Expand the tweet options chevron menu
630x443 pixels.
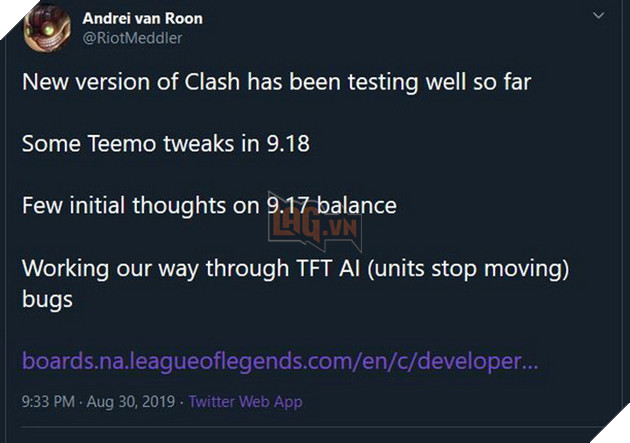pos(598,17)
